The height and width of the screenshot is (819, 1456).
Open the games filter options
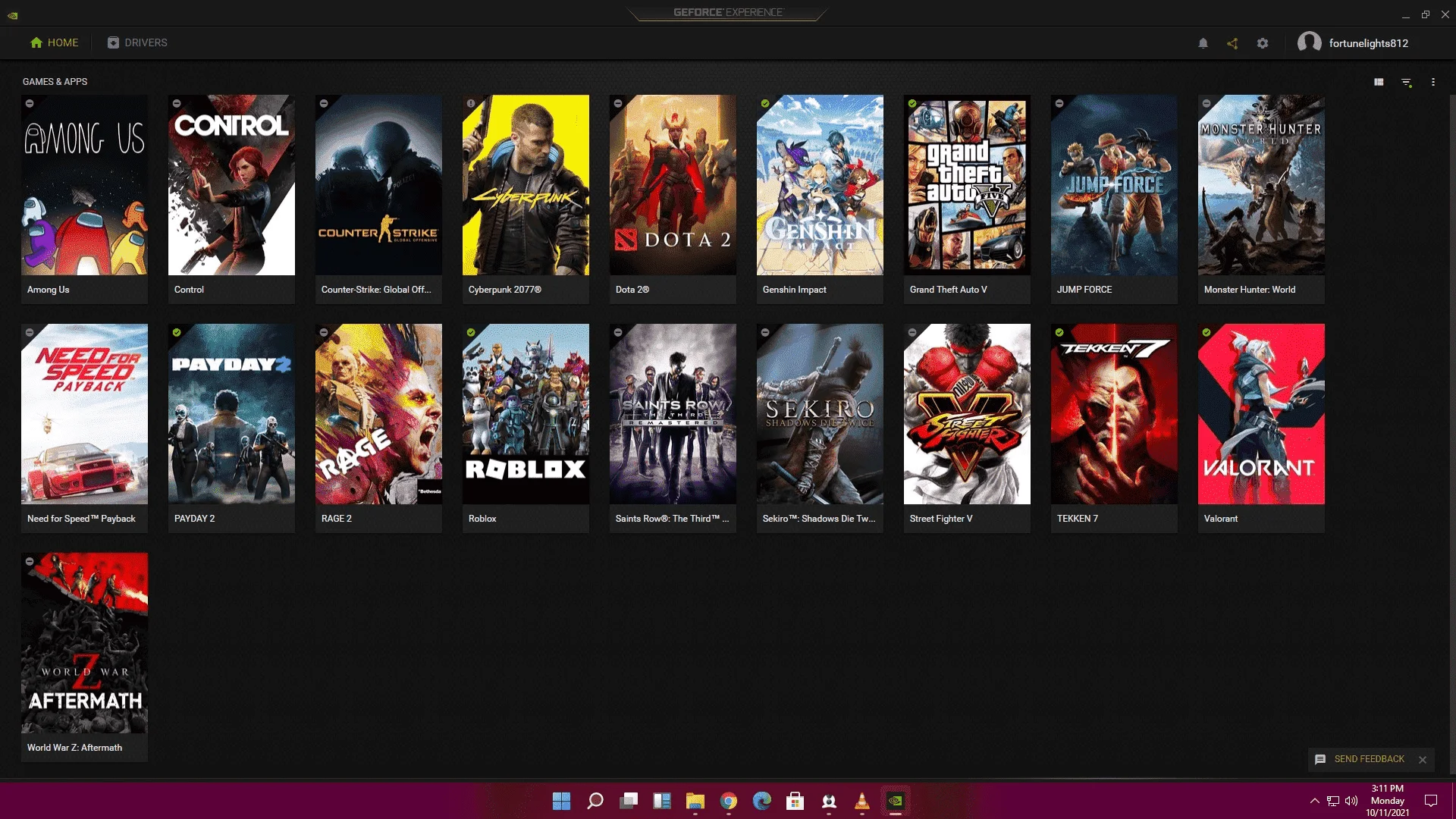[1407, 82]
